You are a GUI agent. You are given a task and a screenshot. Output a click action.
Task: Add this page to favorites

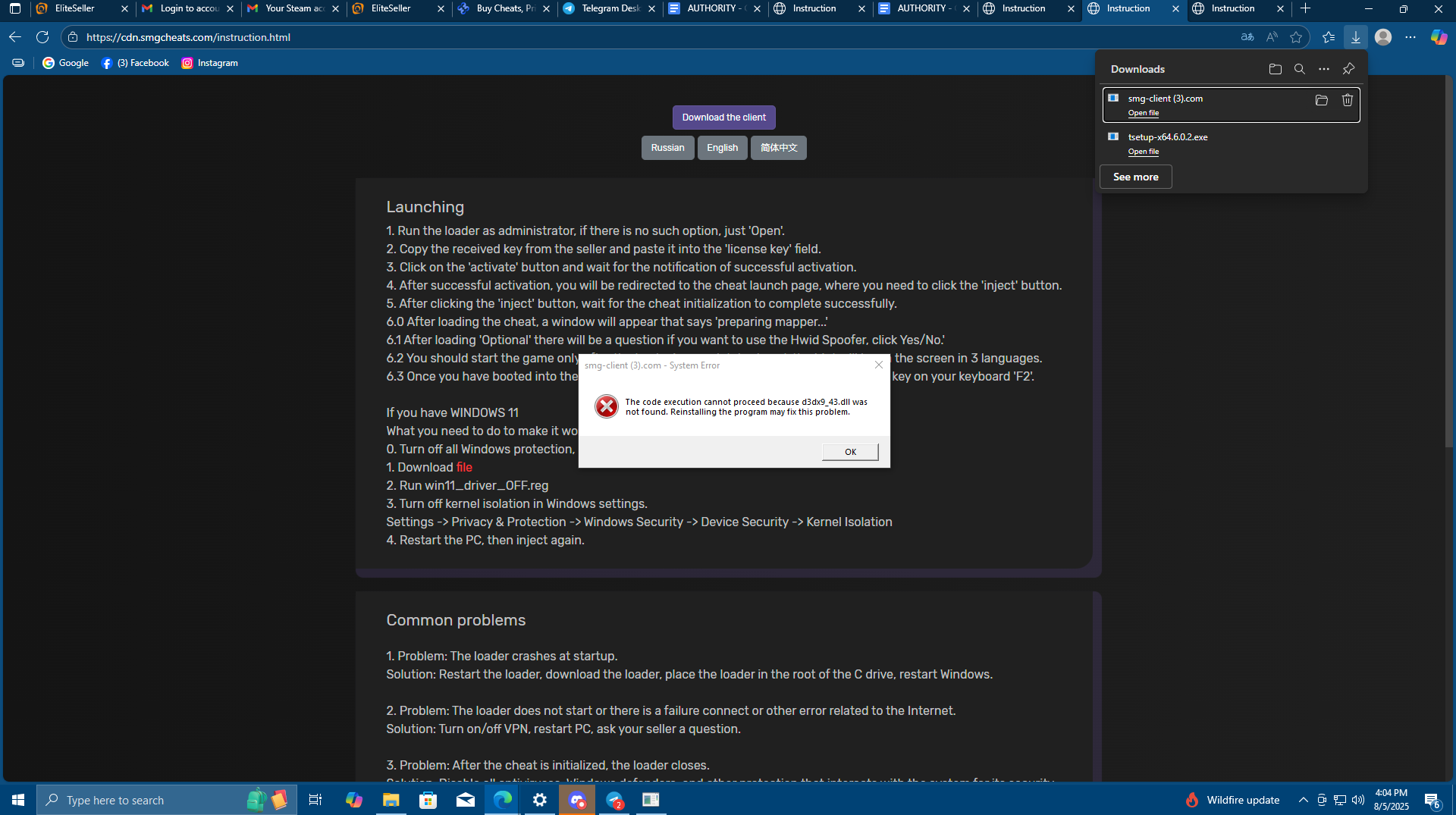tap(1296, 36)
